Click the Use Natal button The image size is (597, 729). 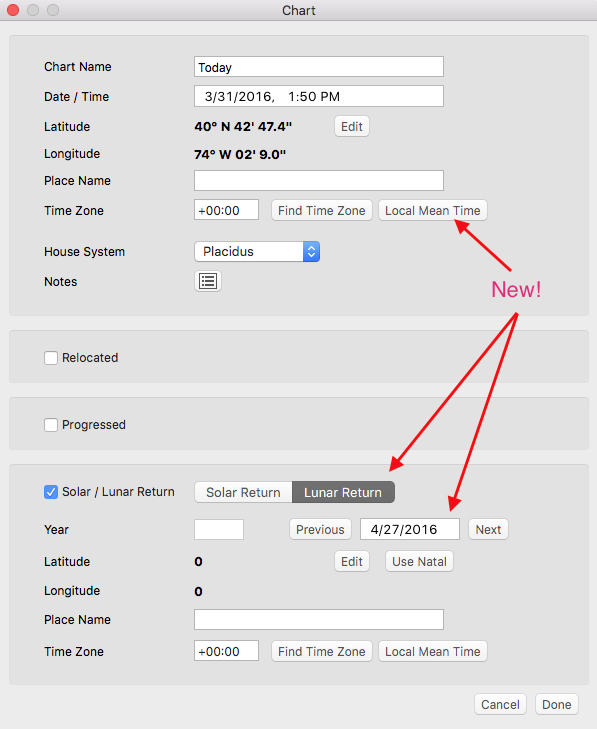click(x=419, y=562)
